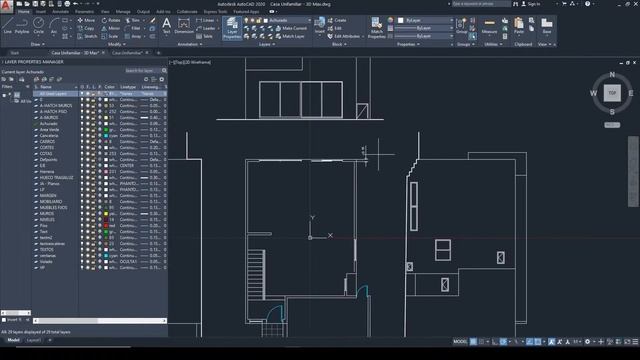Select the Circle tool
This screenshot has width=640, height=360.
tap(38, 26)
